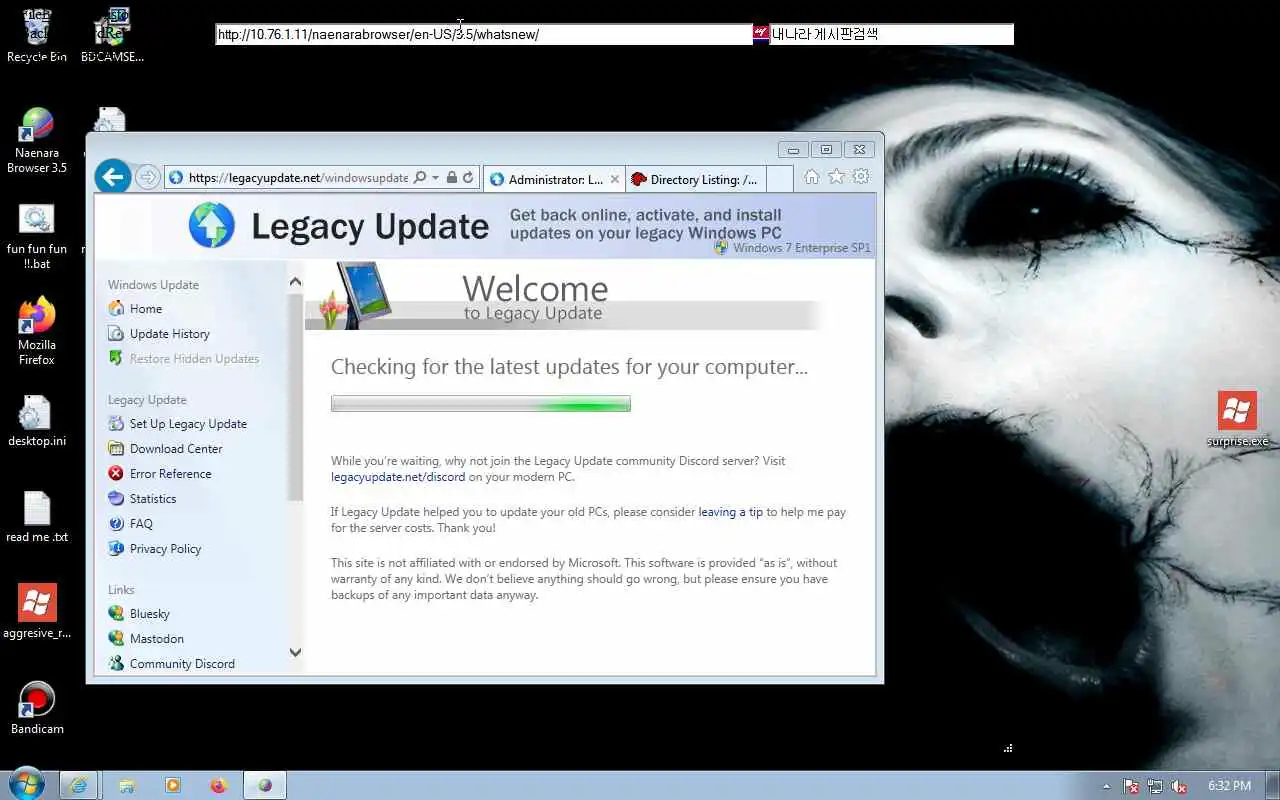Select the BDCAMSE... desktop icon
Viewport: 1280px width, 800px height.
click(112, 36)
